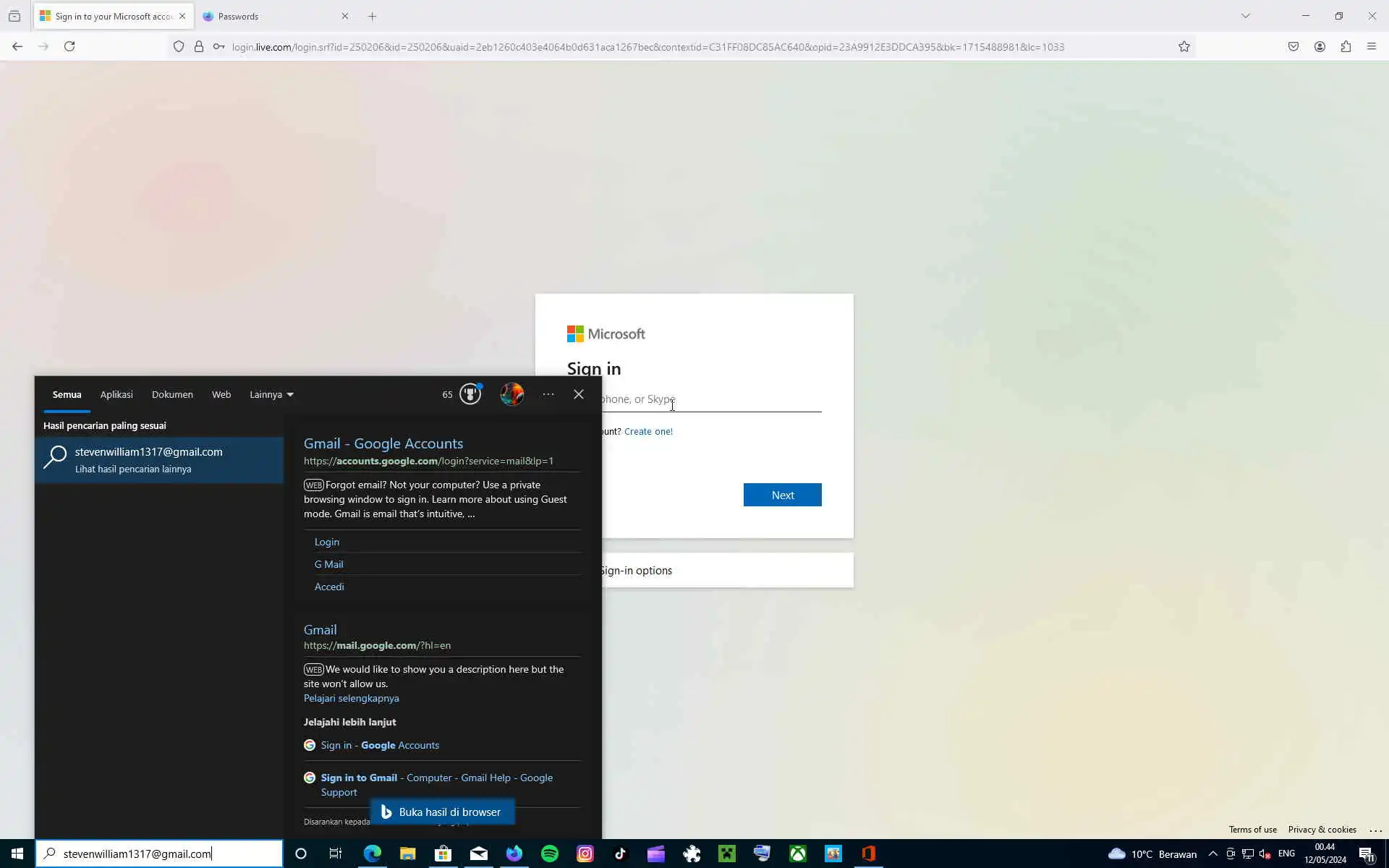The height and width of the screenshot is (868, 1389).
Task: Launch Microsoft Edge from the taskbar
Action: pyautogui.click(x=373, y=854)
